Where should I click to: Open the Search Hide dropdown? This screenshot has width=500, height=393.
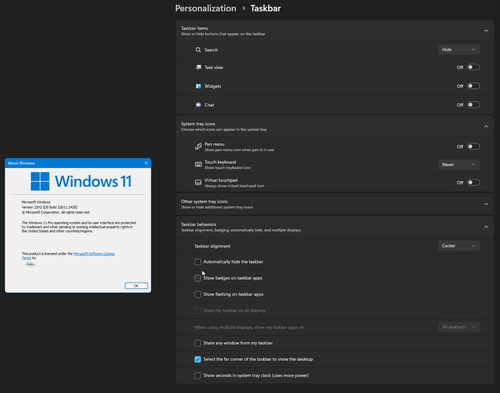point(459,50)
